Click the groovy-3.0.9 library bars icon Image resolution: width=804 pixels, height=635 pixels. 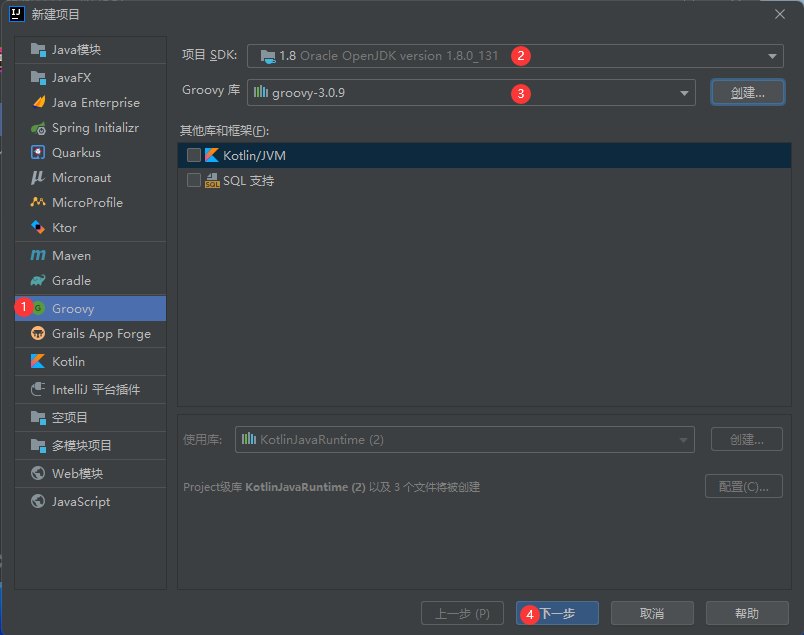(261, 92)
